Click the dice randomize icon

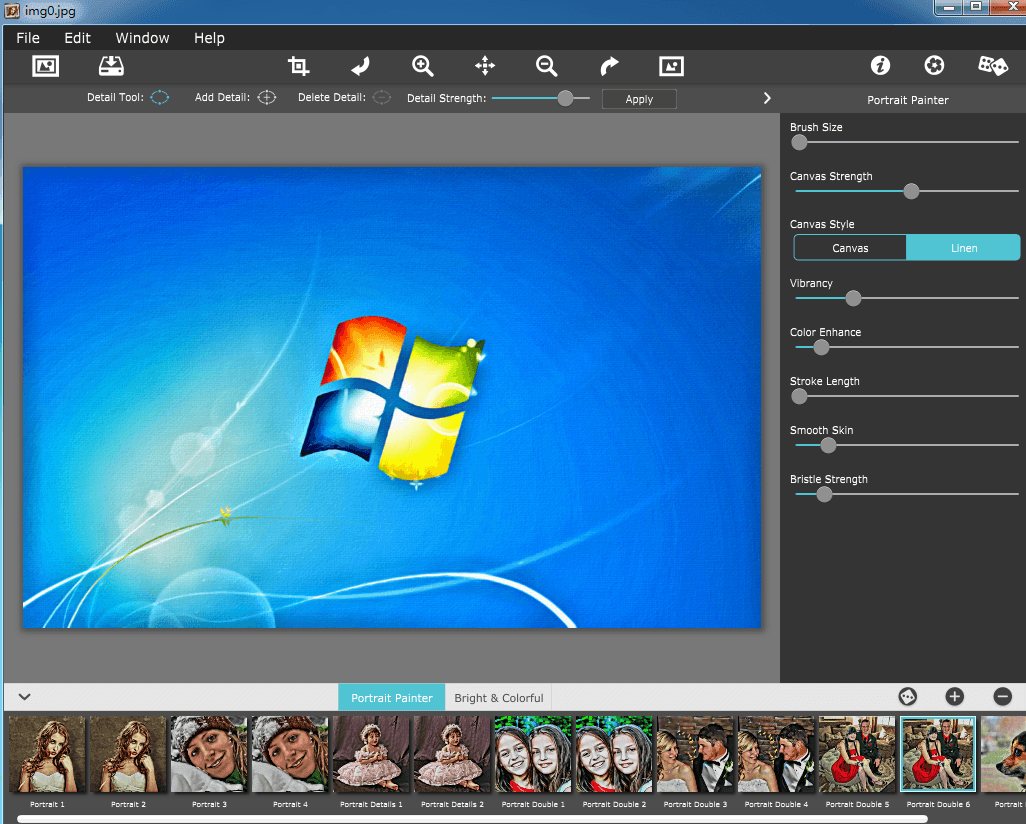point(992,66)
